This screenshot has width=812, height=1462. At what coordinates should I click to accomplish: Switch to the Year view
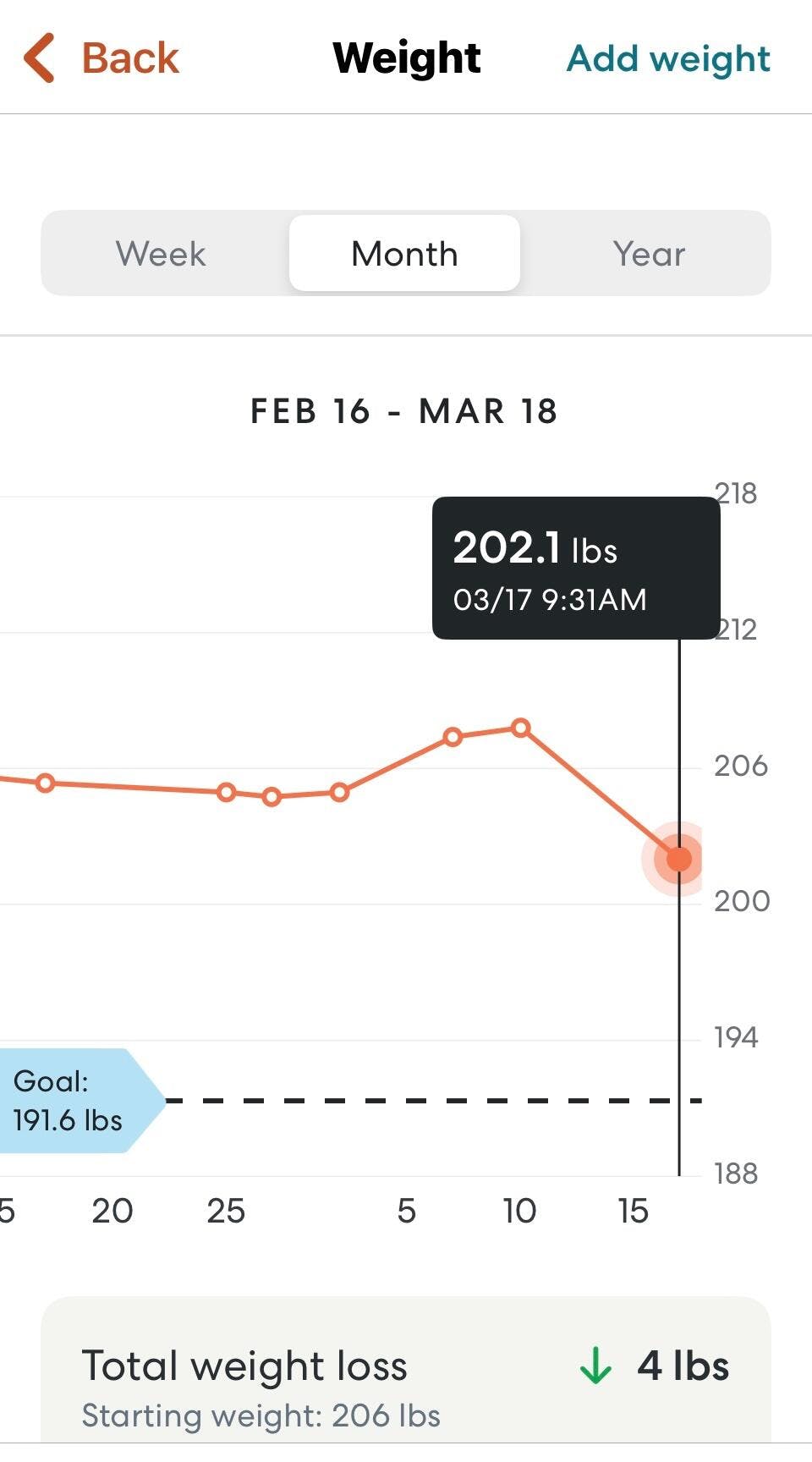649,254
